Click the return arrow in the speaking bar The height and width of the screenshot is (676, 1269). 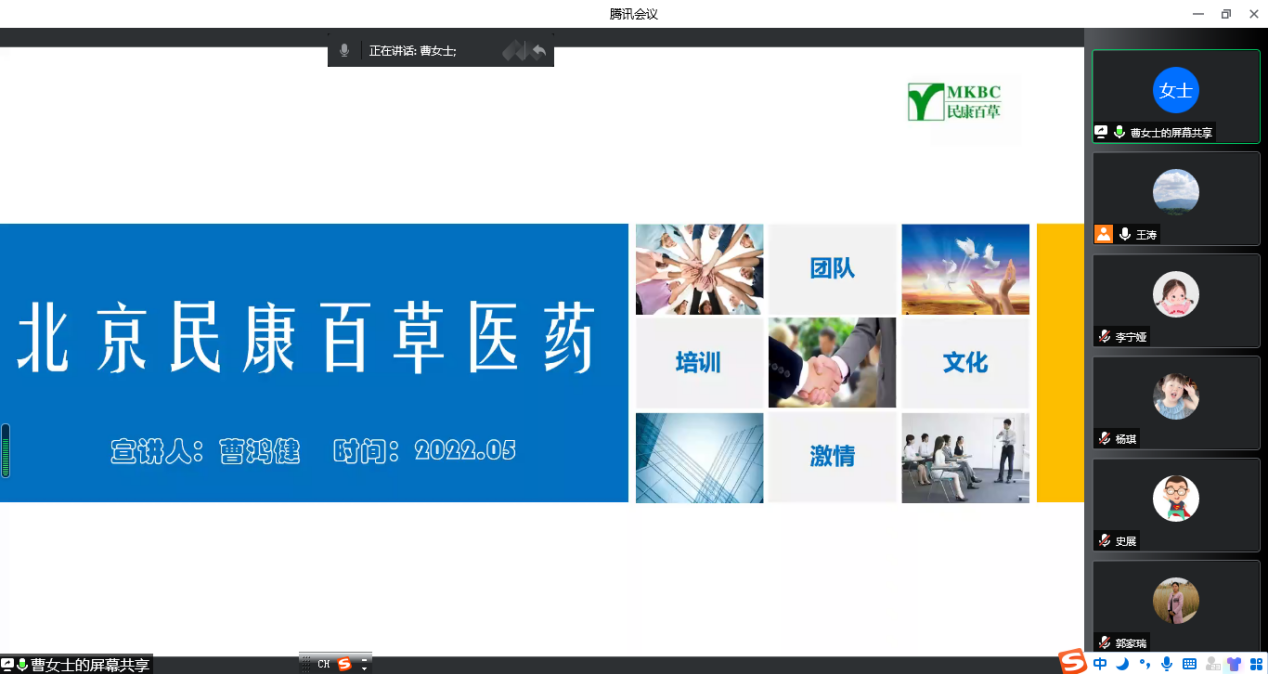tap(540, 50)
